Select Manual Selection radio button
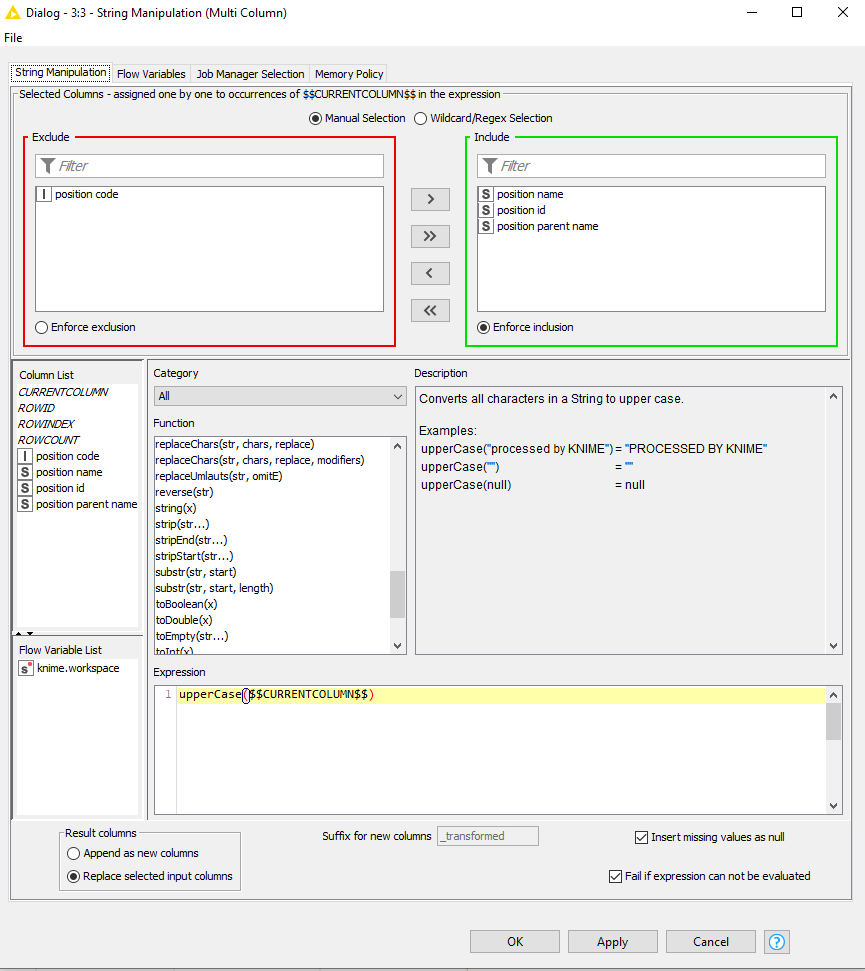Image resolution: width=865 pixels, height=971 pixels. pyautogui.click(x=315, y=118)
